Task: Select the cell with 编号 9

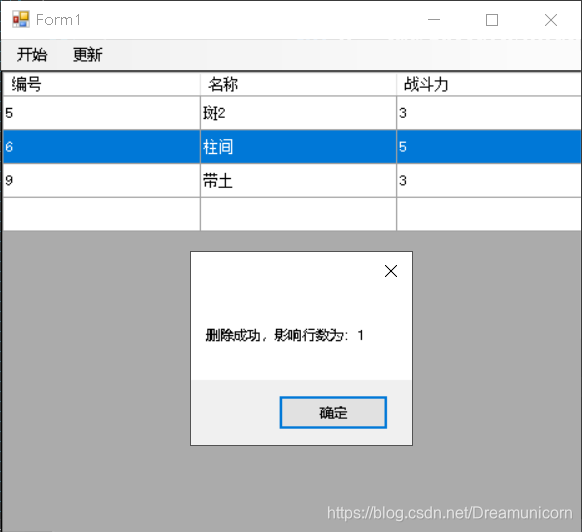Action: [x=101, y=180]
